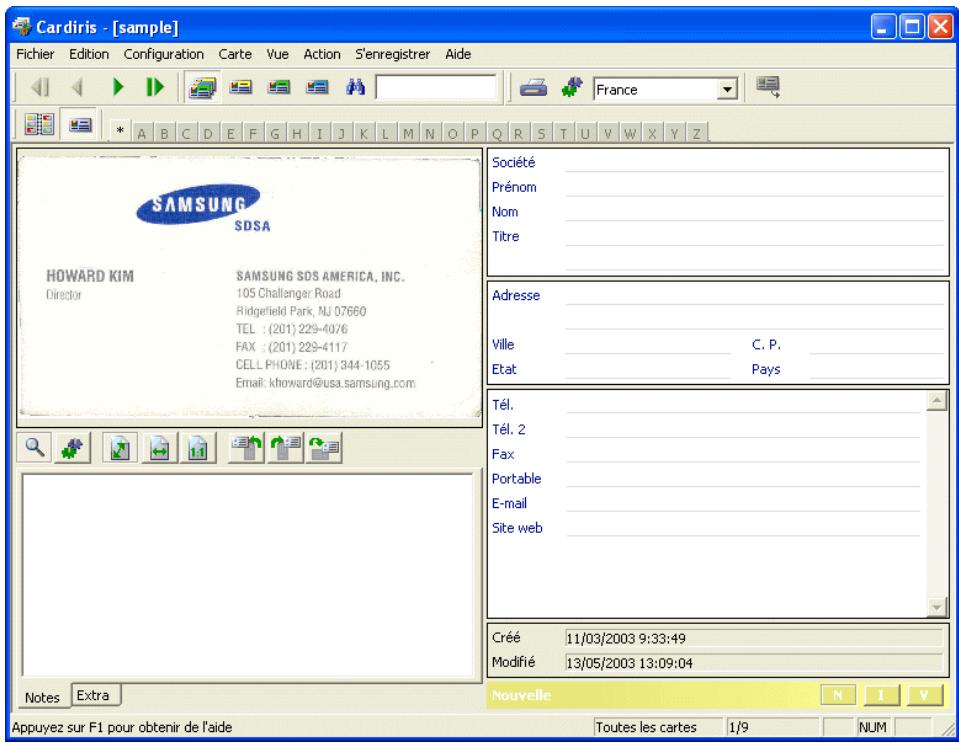Click the N status button
This screenshot has width=959, height=743.
[838, 695]
